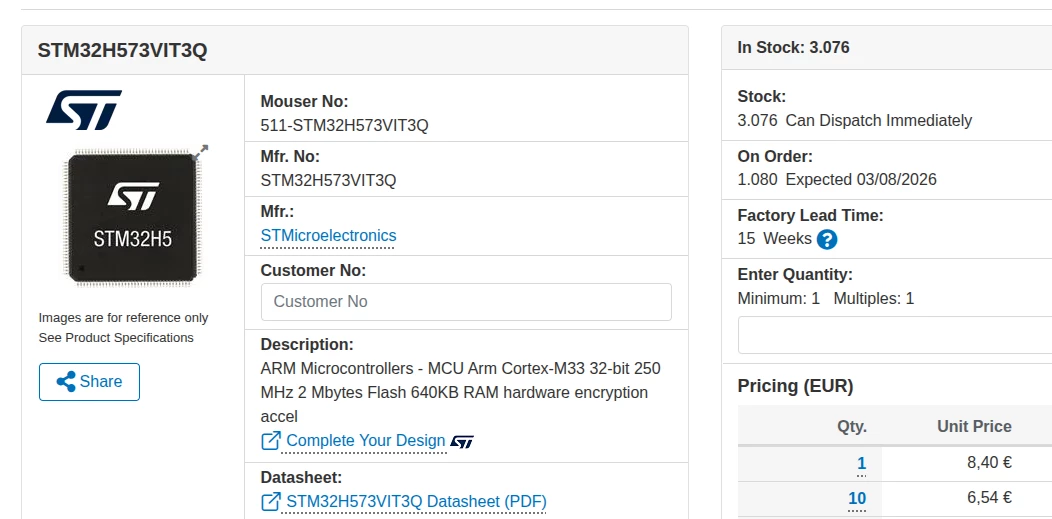Click the In Stock: 3.076 header

click(x=793, y=48)
